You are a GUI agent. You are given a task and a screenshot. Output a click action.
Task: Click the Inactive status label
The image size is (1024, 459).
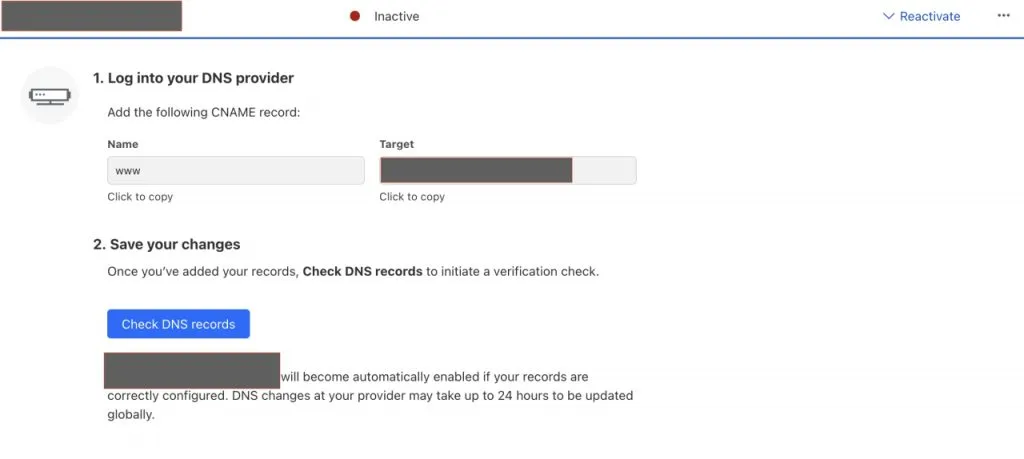point(397,16)
